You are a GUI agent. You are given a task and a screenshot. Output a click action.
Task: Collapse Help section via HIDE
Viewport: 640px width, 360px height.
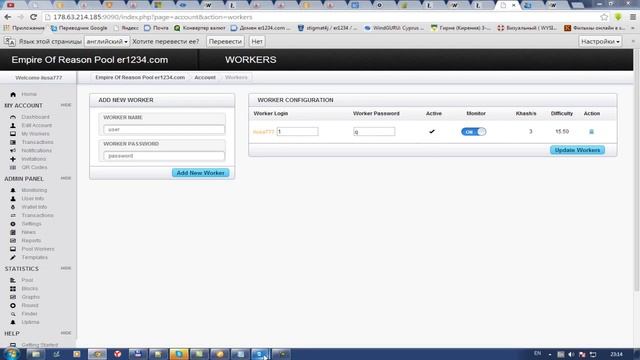(x=66, y=333)
